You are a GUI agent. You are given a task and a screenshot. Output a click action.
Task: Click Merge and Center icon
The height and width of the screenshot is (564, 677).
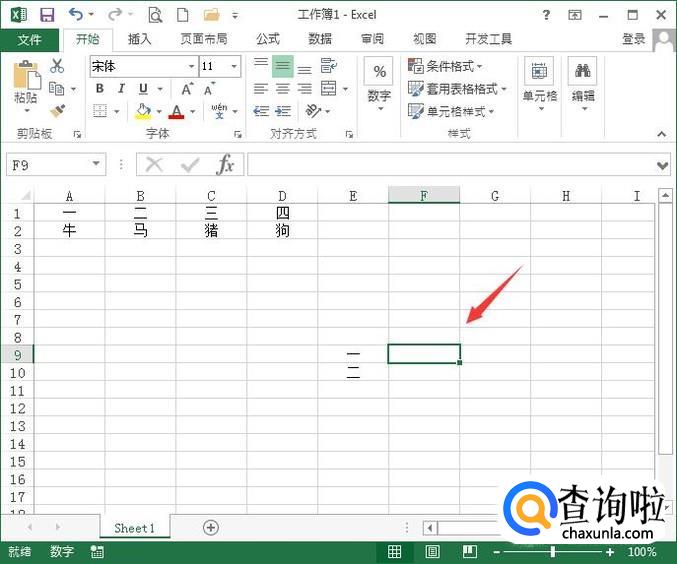pos(329,89)
